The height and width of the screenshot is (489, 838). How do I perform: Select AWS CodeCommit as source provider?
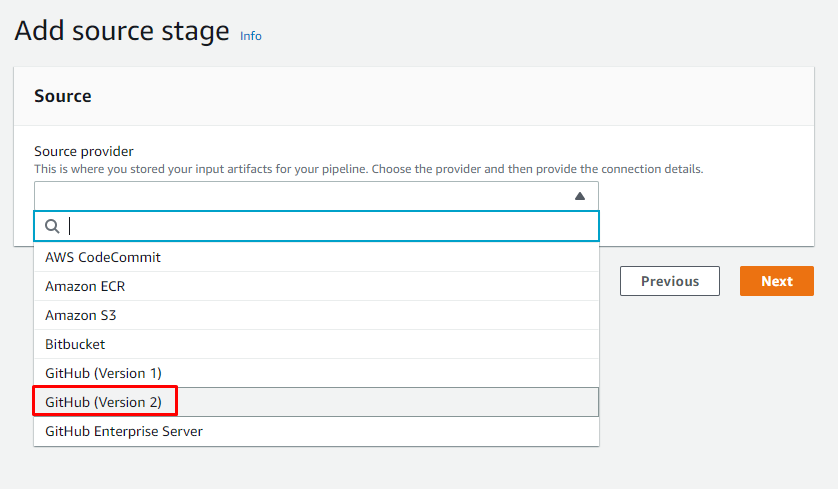point(103,257)
